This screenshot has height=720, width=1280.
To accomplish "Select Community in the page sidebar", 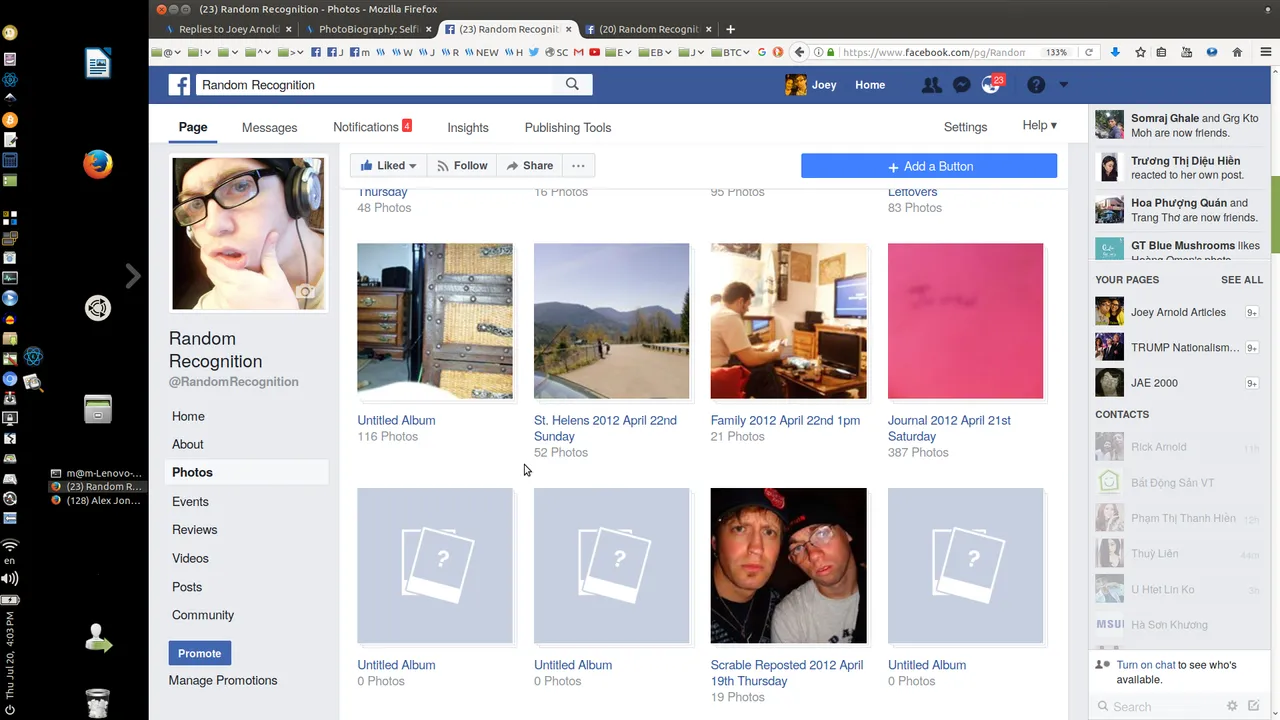I will [203, 615].
